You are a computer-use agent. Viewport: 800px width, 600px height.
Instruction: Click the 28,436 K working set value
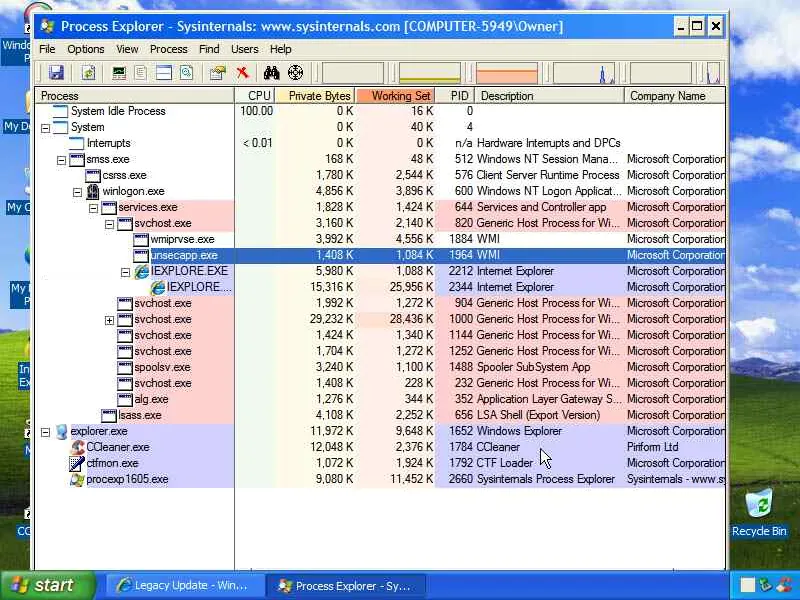[x=414, y=319]
